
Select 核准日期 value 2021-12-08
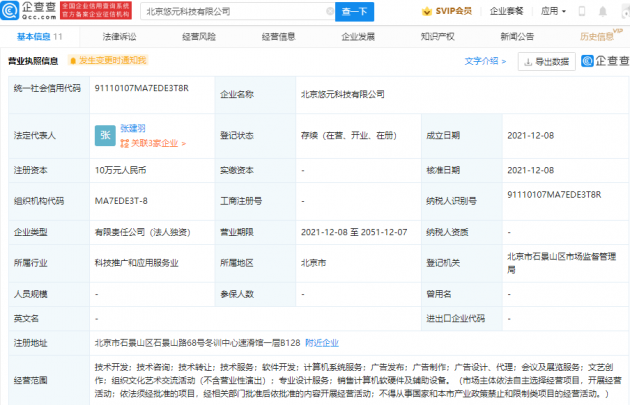(x=530, y=170)
